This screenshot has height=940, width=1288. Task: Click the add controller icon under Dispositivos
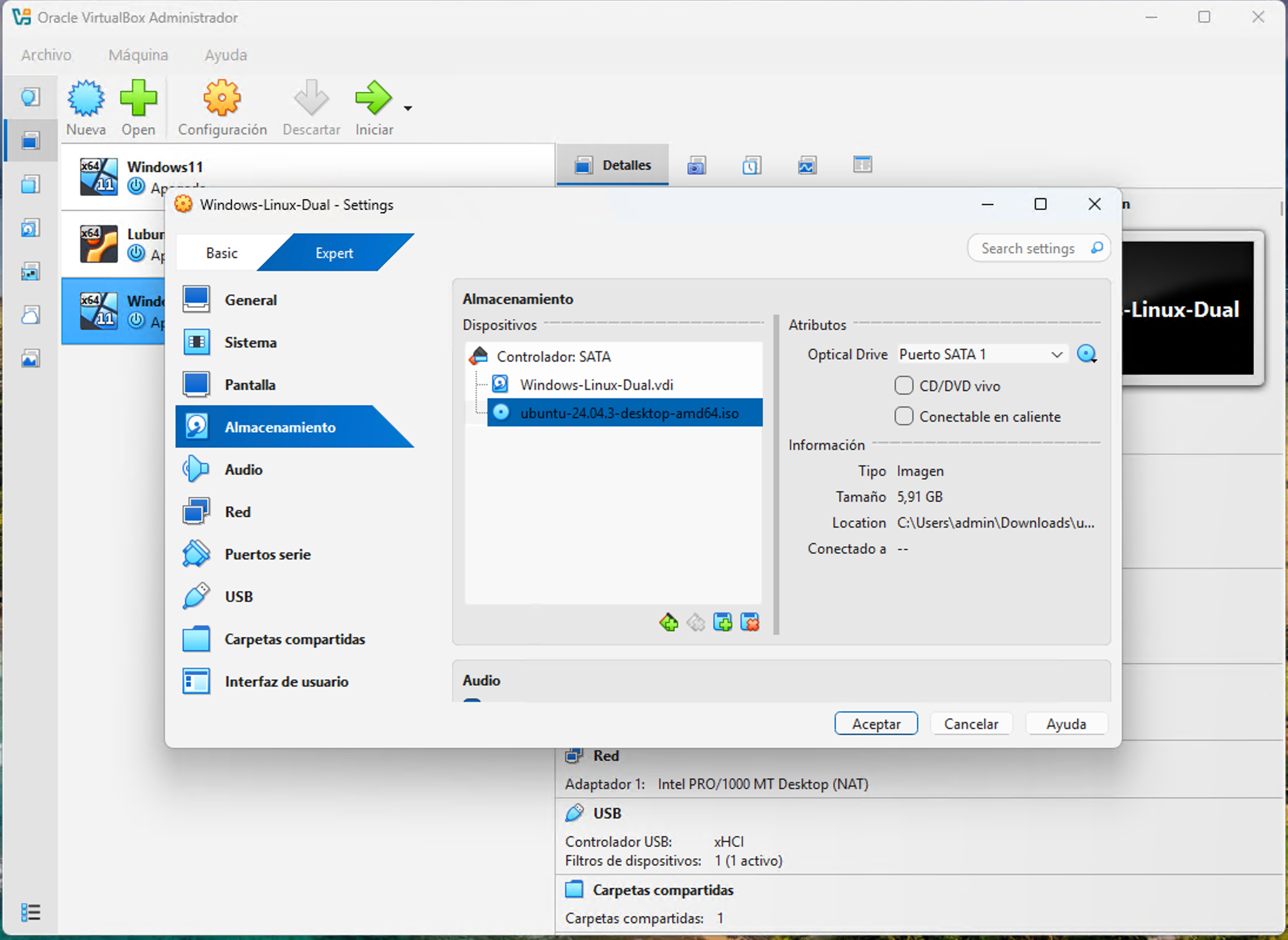(669, 623)
